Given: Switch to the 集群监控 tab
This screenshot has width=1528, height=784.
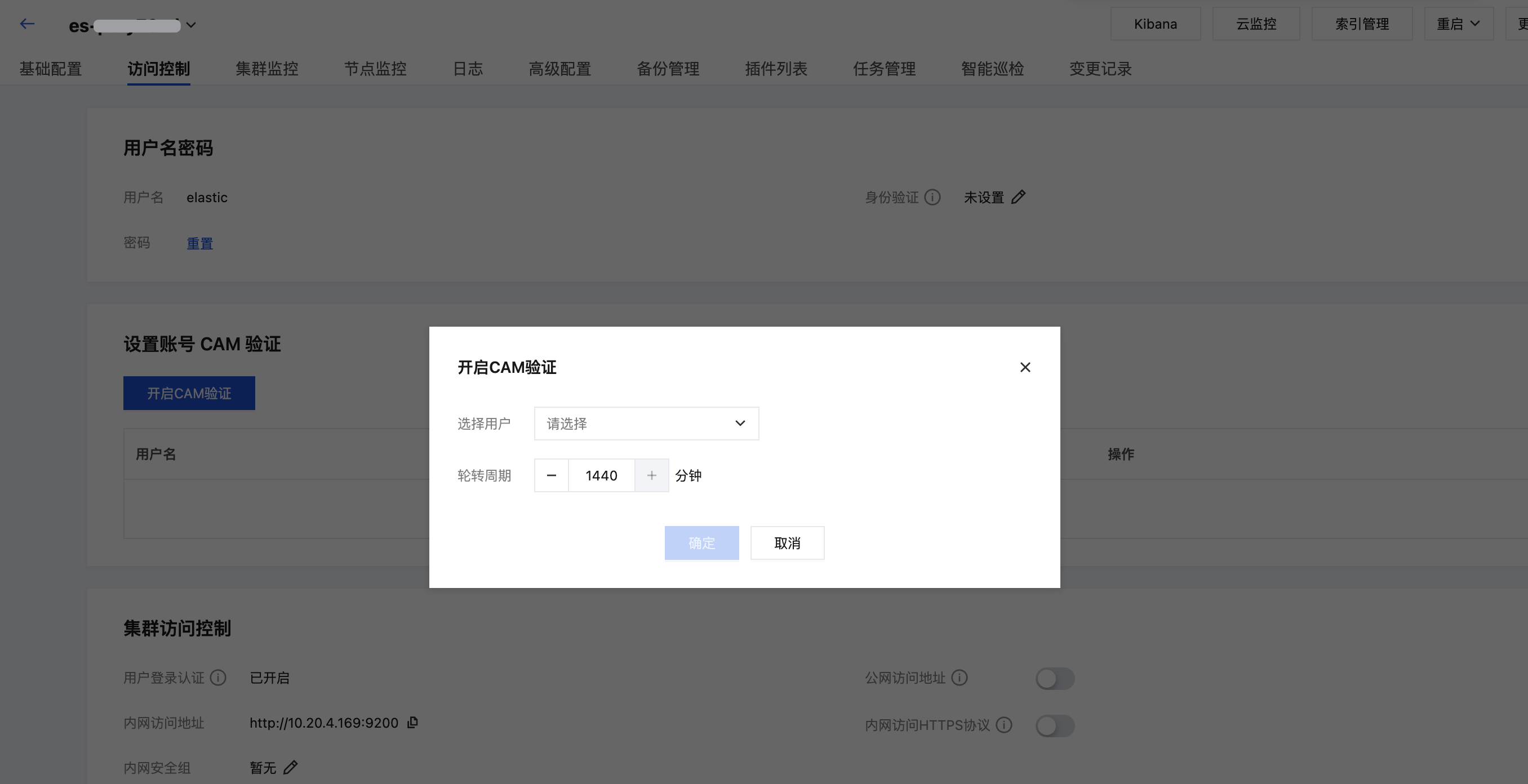Looking at the screenshot, I should [267, 69].
